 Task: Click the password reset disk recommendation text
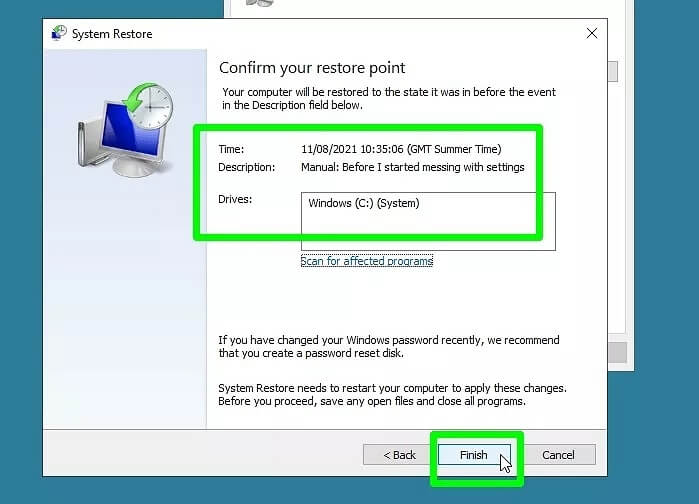click(x=389, y=347)
